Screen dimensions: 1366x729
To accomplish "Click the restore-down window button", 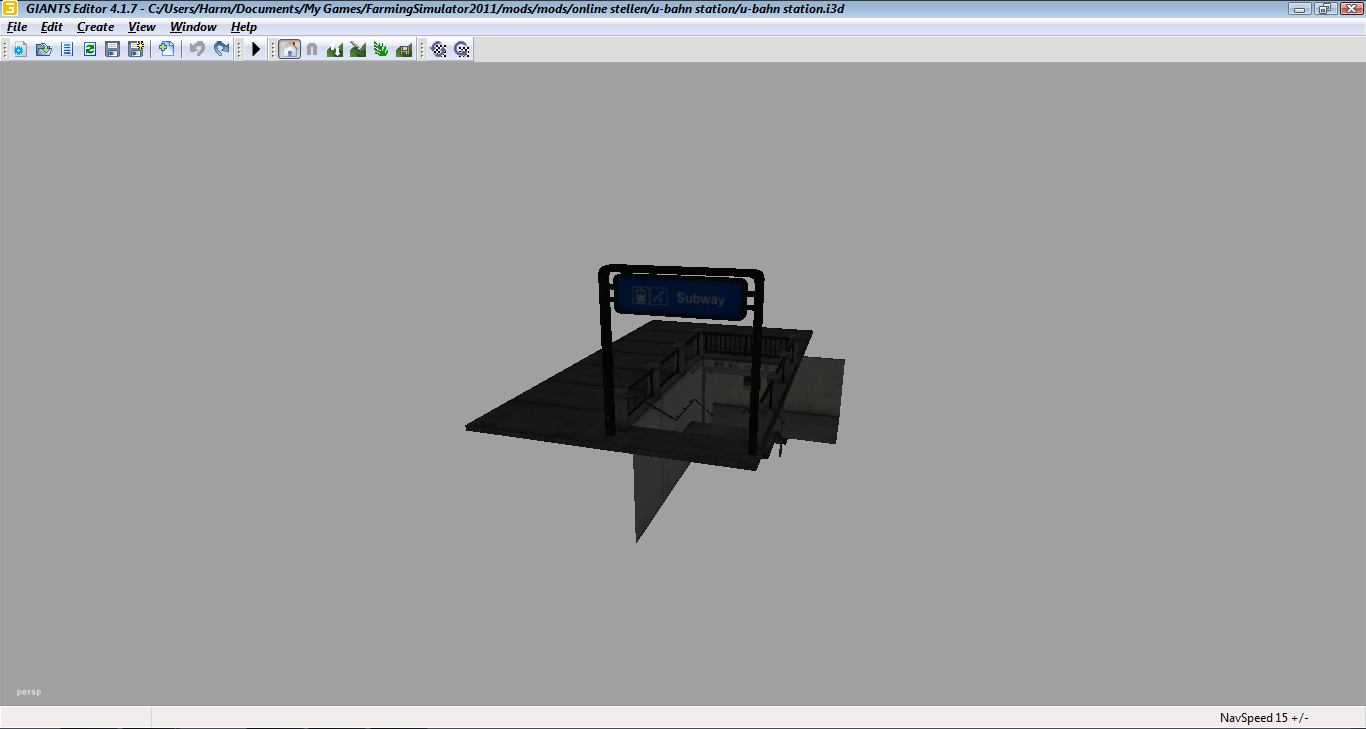I will pyautogui.click(x=1326, y=8).
